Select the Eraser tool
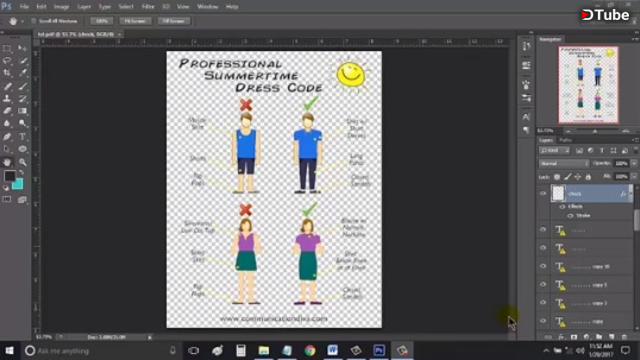The height and width of the screenshot is (360, 640). 7,111
